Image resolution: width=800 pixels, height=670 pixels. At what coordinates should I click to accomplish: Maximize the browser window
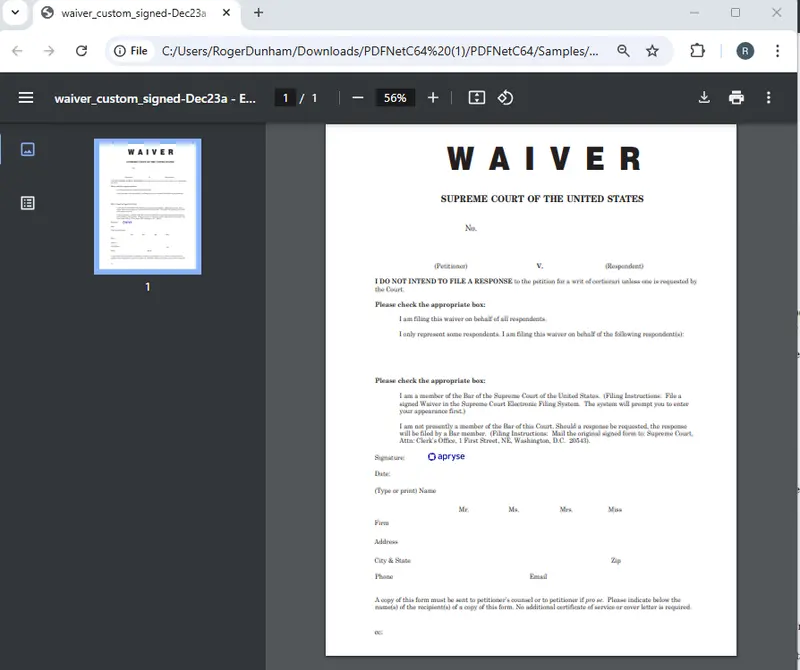[735, 13]
